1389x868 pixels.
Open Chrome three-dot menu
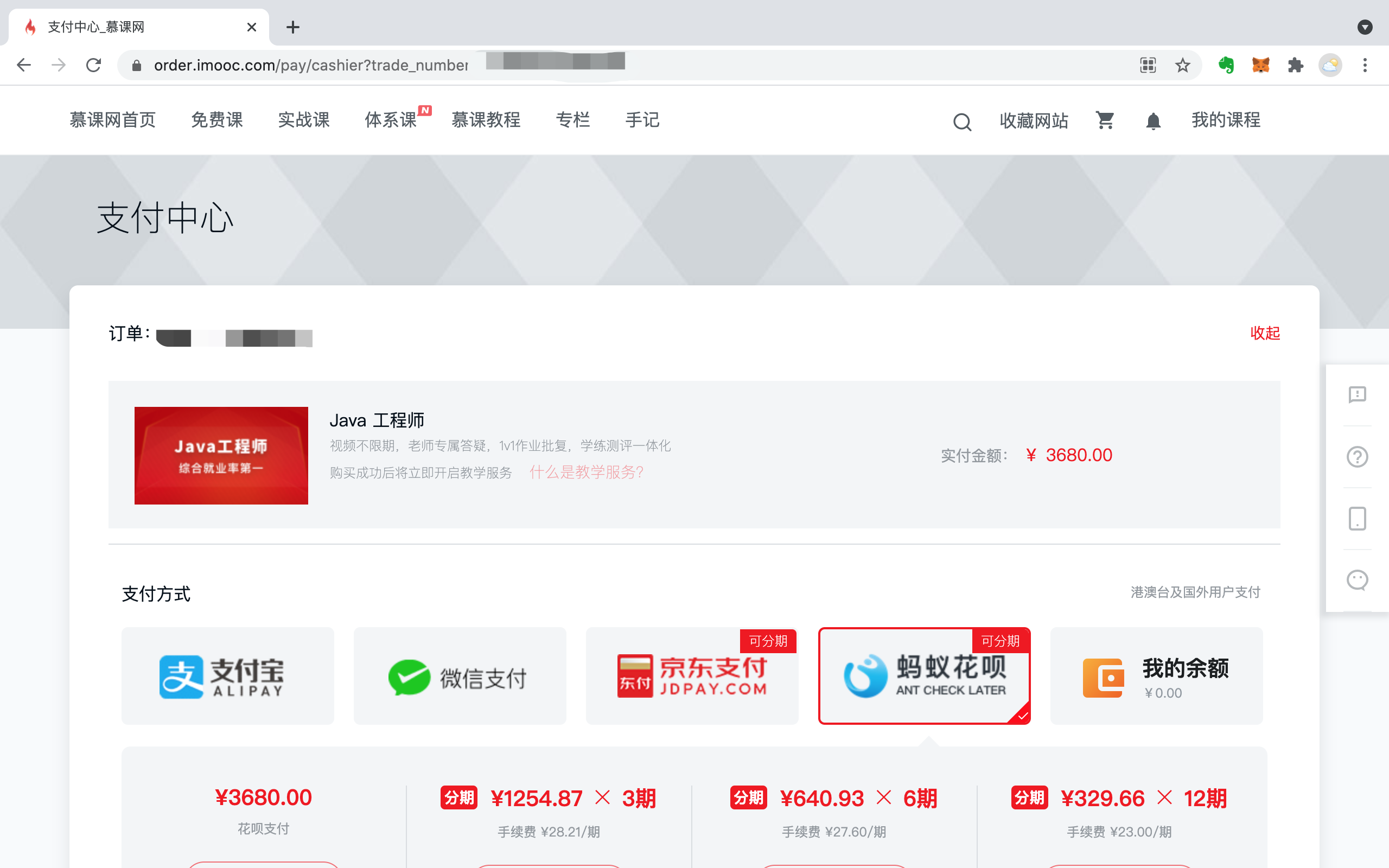point(1365,66)
